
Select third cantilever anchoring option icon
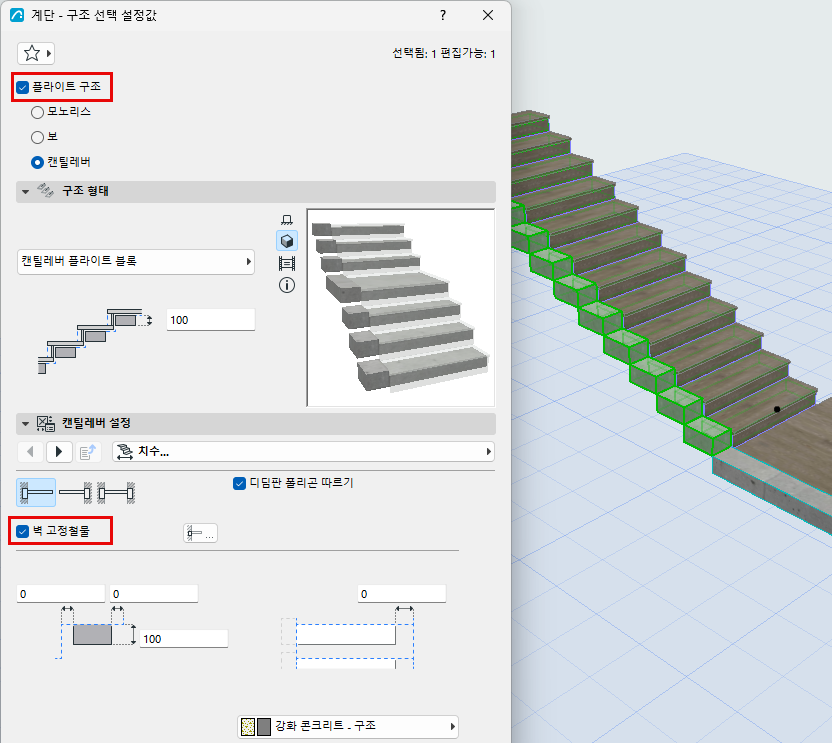(116, 493)
